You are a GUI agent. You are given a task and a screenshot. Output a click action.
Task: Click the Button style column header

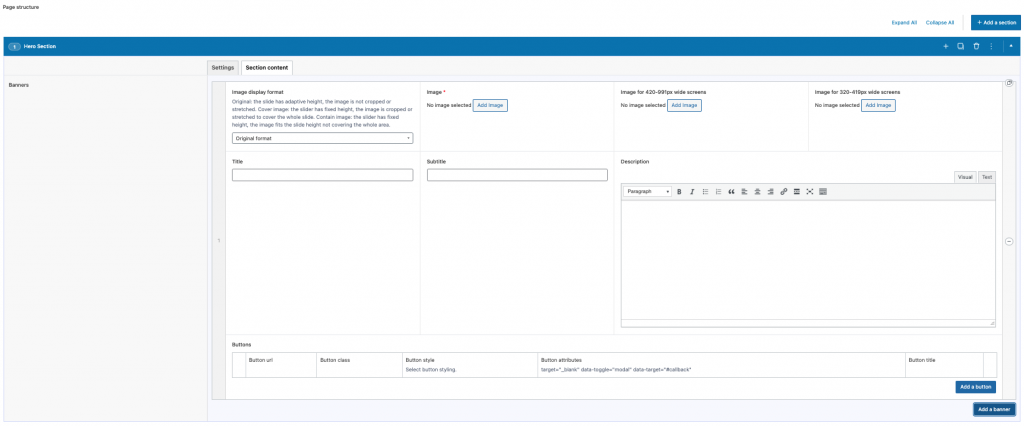420,360
